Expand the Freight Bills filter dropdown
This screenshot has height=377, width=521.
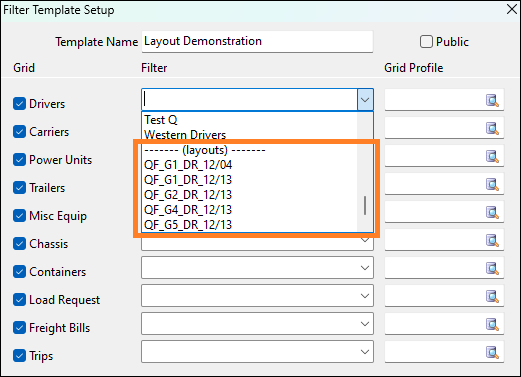point(365,324)
